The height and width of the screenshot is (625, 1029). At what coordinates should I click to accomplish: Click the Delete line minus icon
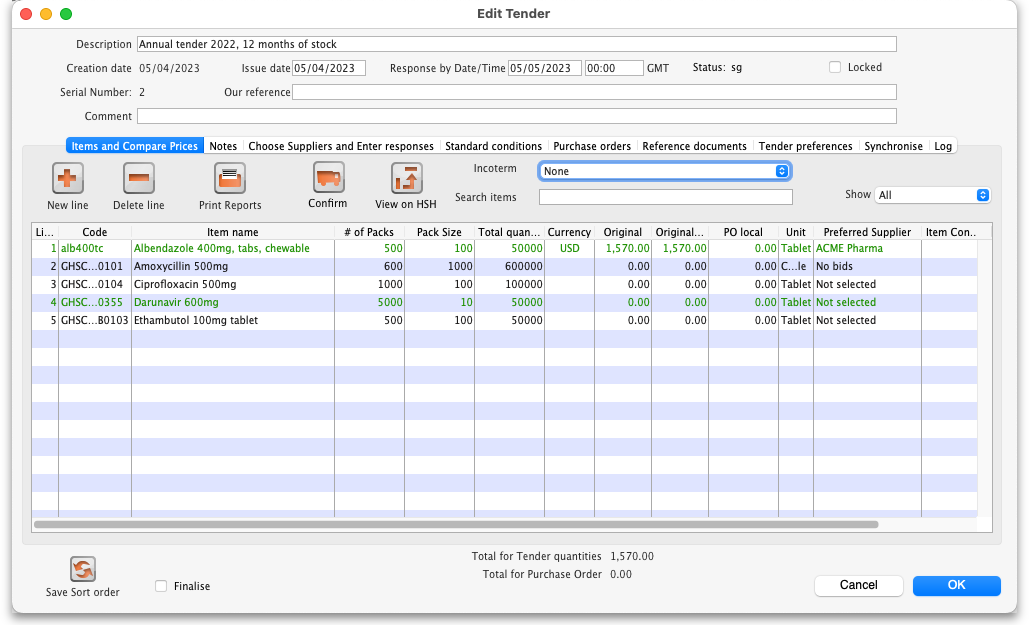(x=138, y=179)
